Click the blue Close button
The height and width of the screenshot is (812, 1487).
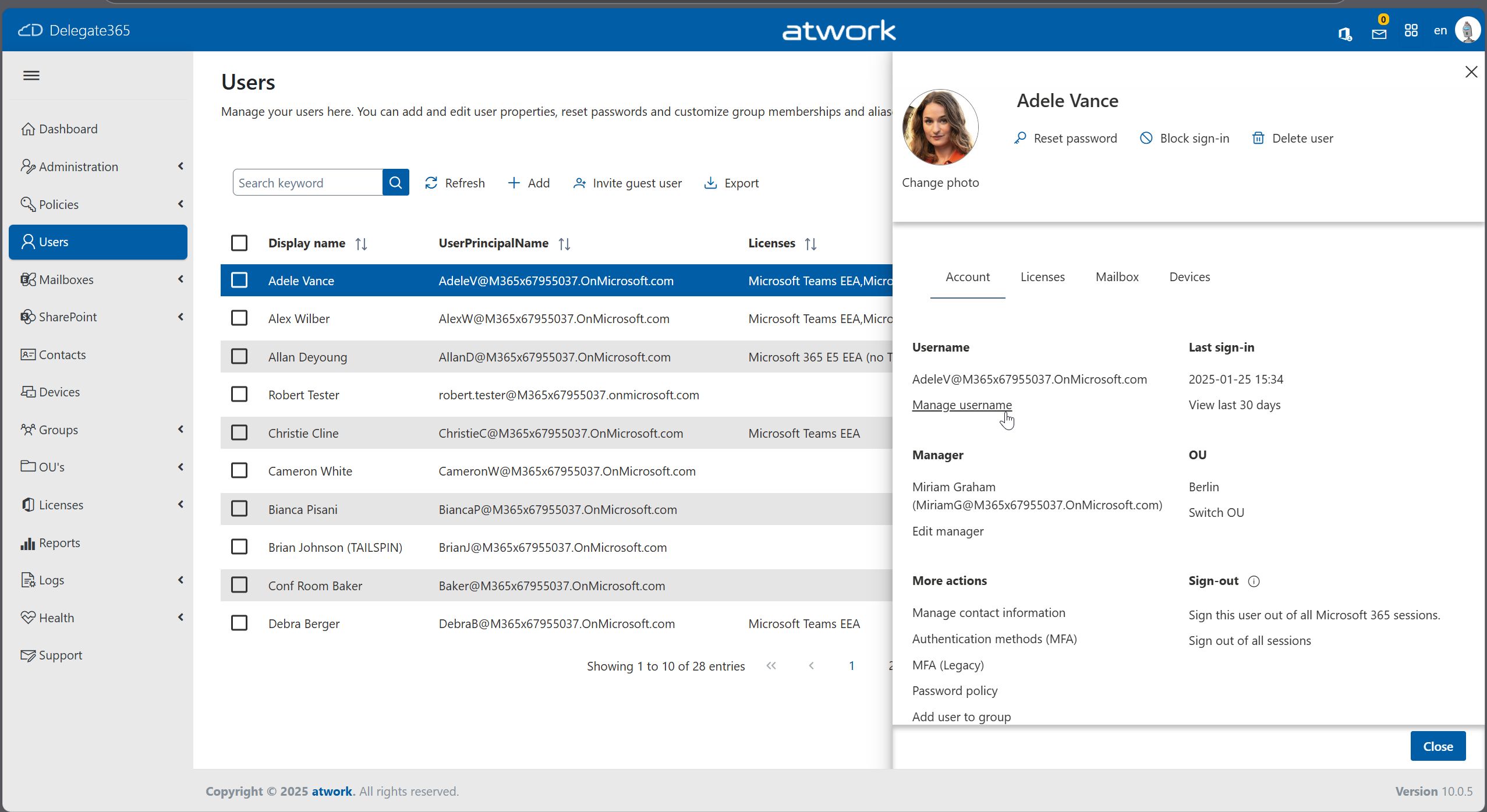(1438, 746)
